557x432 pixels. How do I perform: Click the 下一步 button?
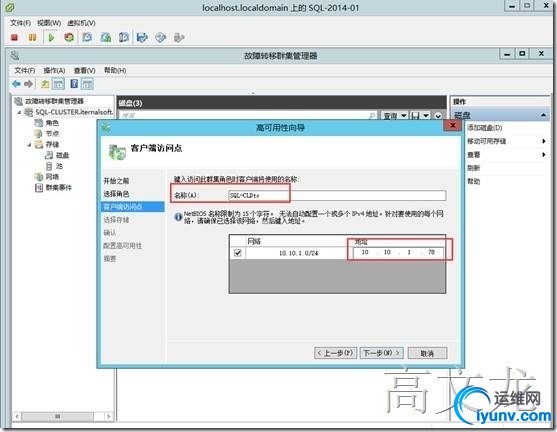click(x=382, y=353)
